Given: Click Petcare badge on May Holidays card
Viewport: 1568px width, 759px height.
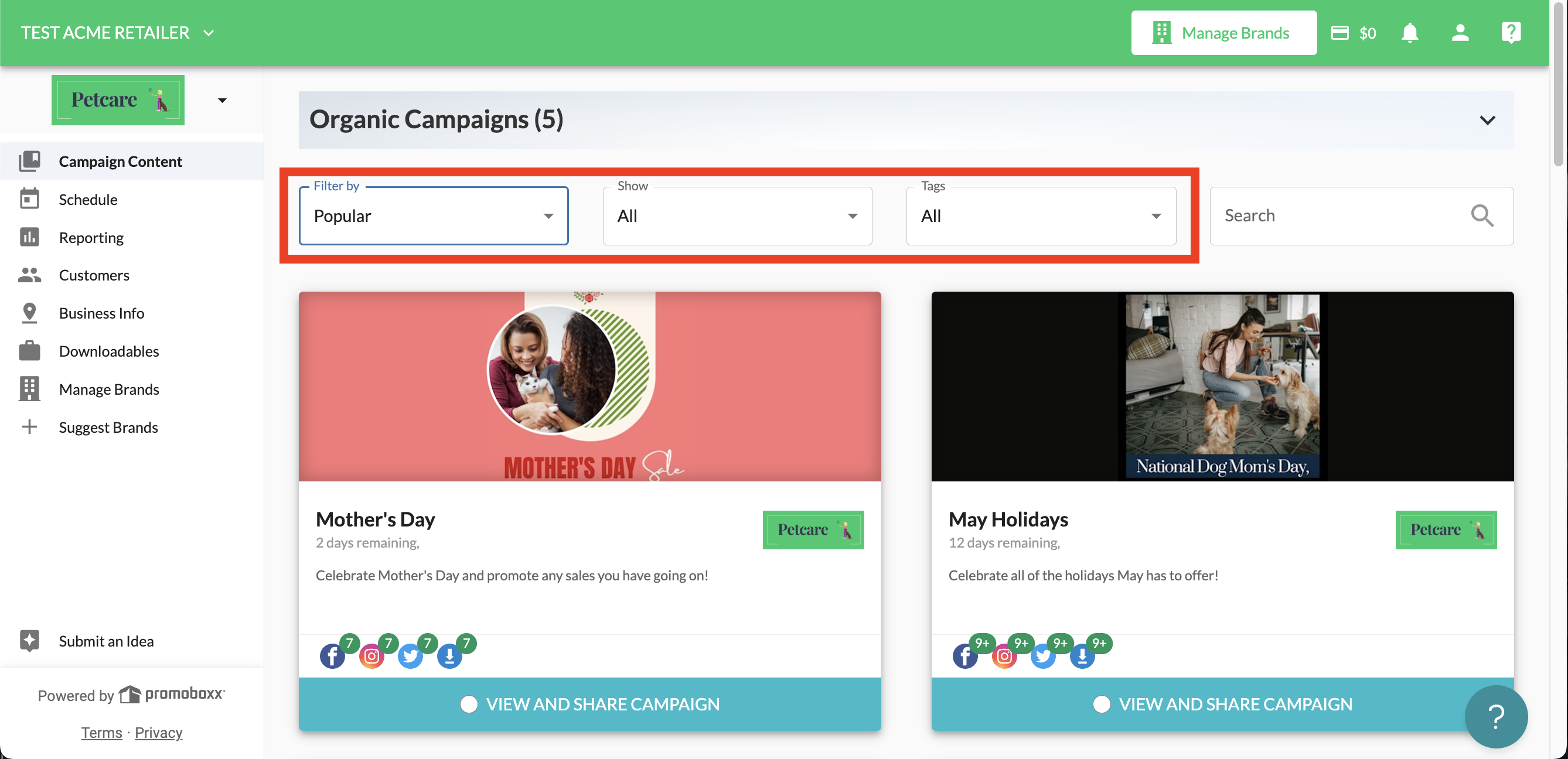Looking at the screenshot, I should click(1446, 529).
